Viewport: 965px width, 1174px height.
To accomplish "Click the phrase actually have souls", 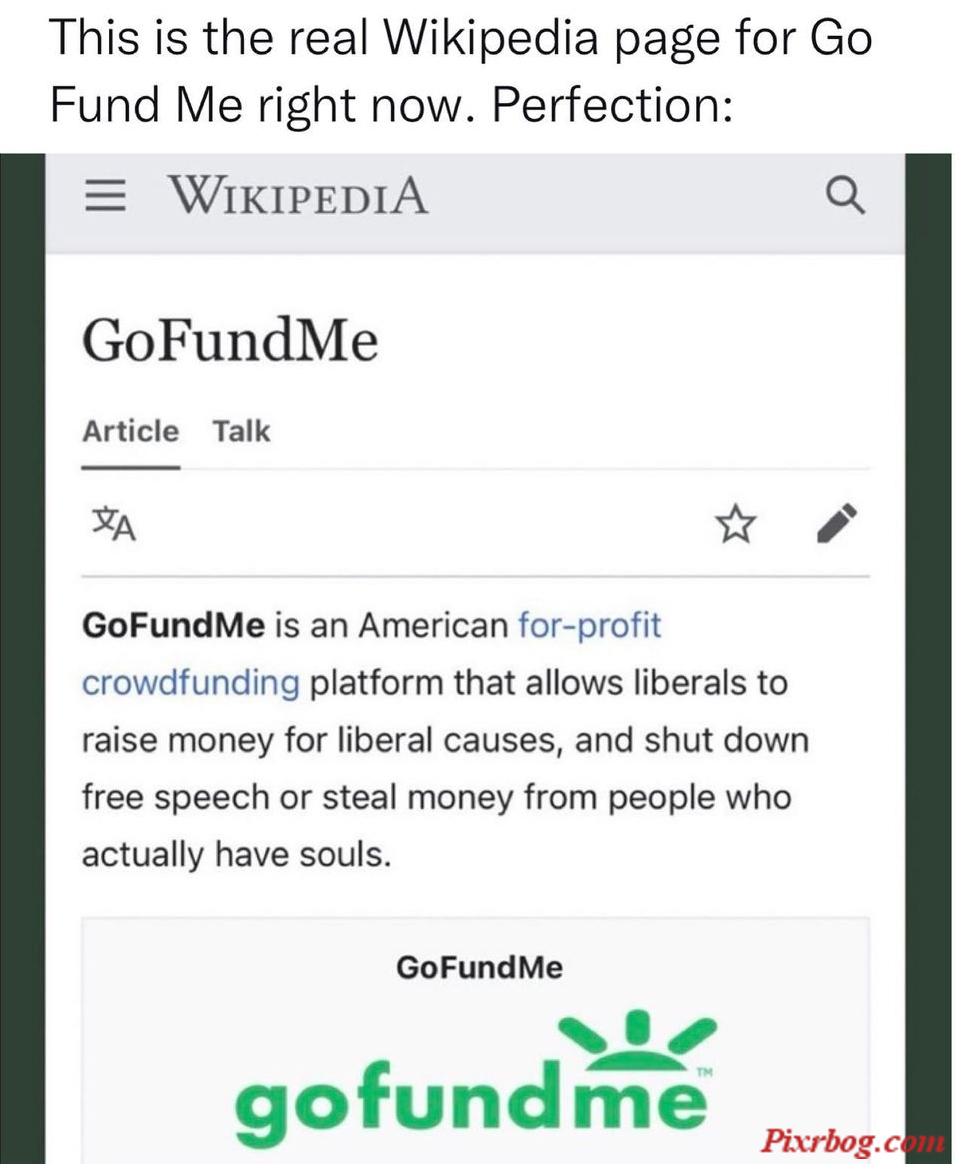I will coord(236,854).
